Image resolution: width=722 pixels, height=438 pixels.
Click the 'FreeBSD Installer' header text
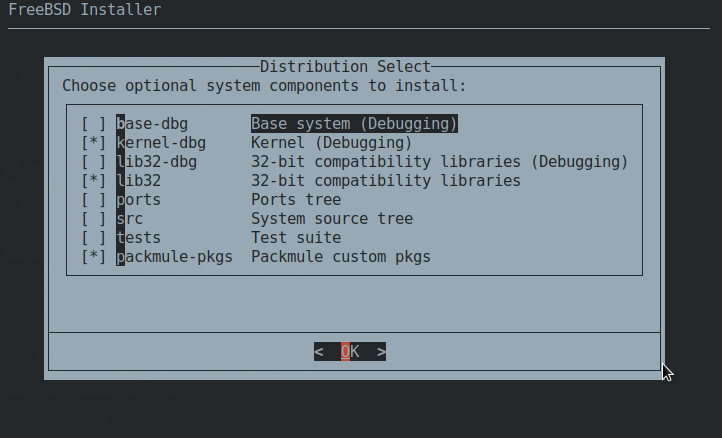85,9
